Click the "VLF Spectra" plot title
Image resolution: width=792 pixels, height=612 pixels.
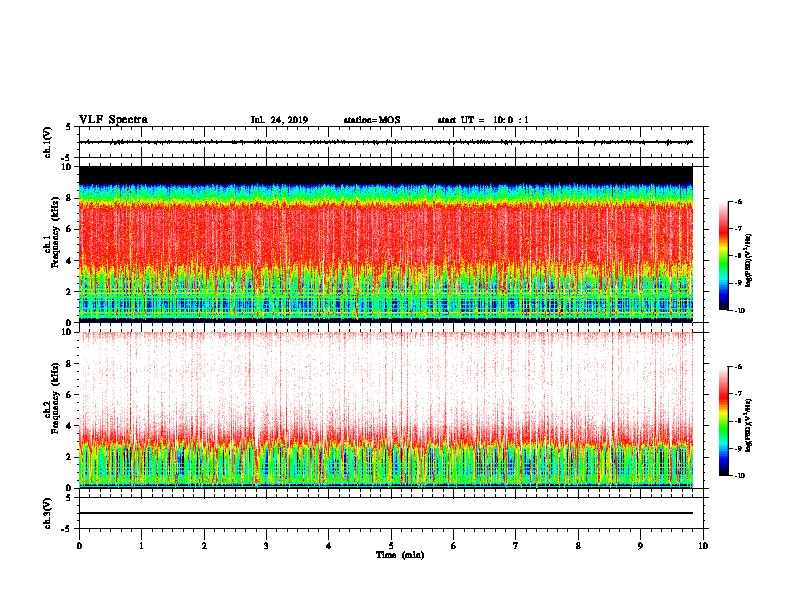tap(113, 120)
